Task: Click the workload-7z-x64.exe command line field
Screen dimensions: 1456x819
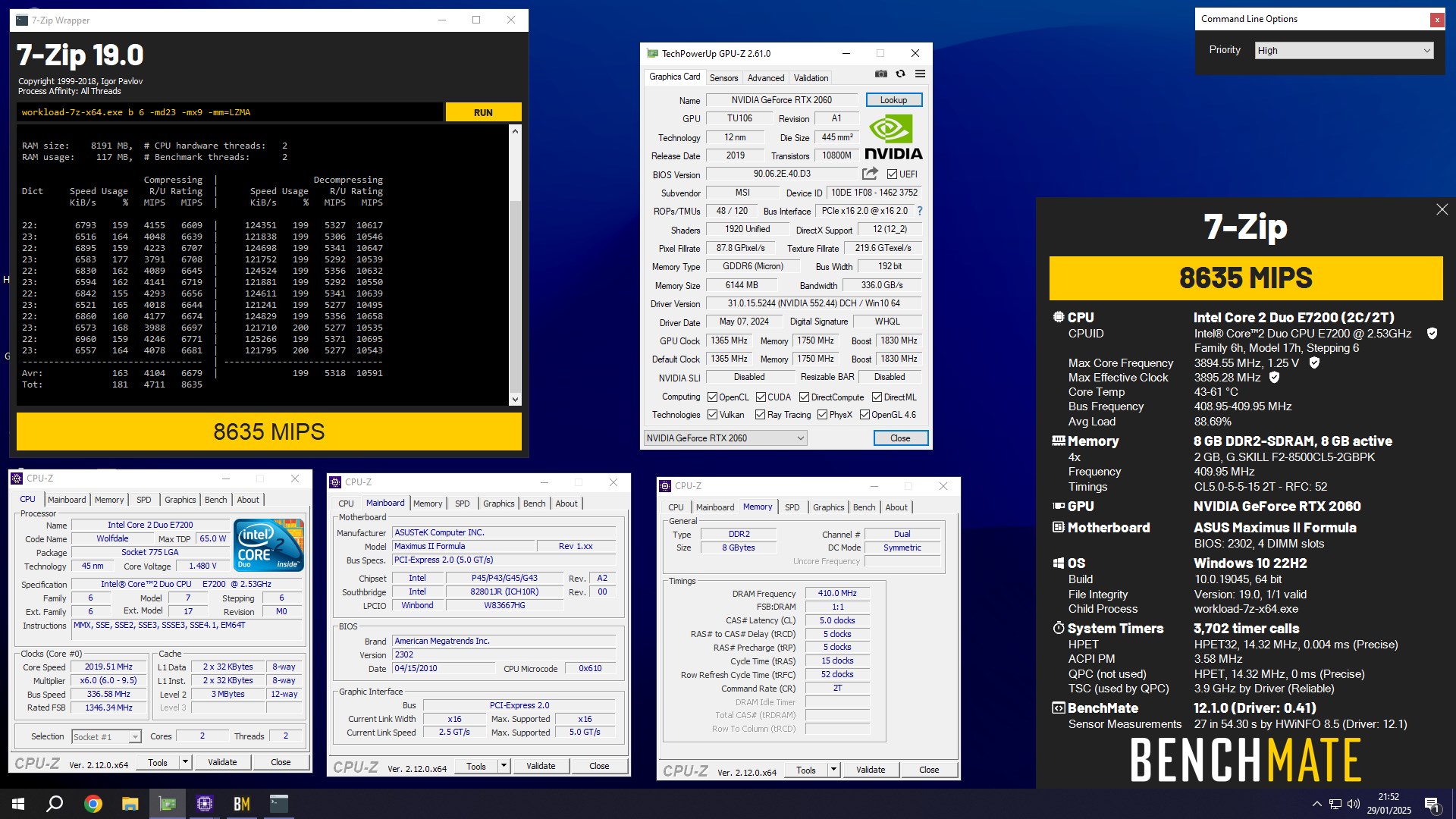Action: coord(229,112)
